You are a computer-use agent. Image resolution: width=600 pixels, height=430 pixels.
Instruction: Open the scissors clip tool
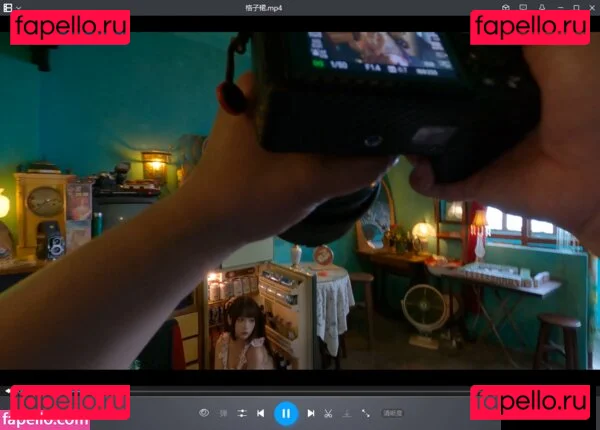pyautogui.click(x=328, y=412)
